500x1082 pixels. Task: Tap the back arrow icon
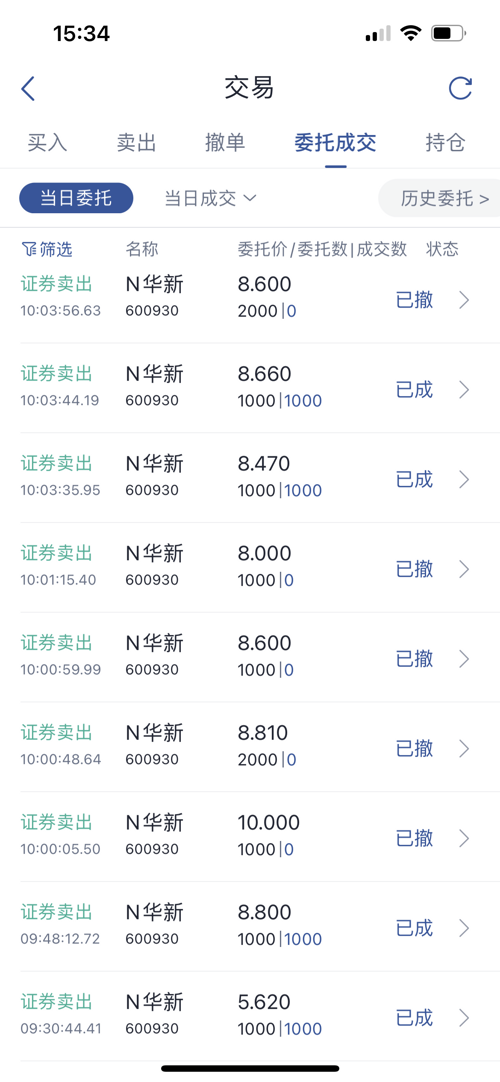click(x=28, y=89)
